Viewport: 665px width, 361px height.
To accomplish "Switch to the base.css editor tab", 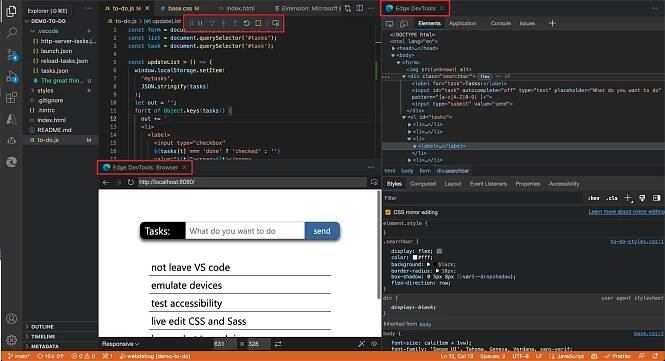I will [x=180, y=8].
